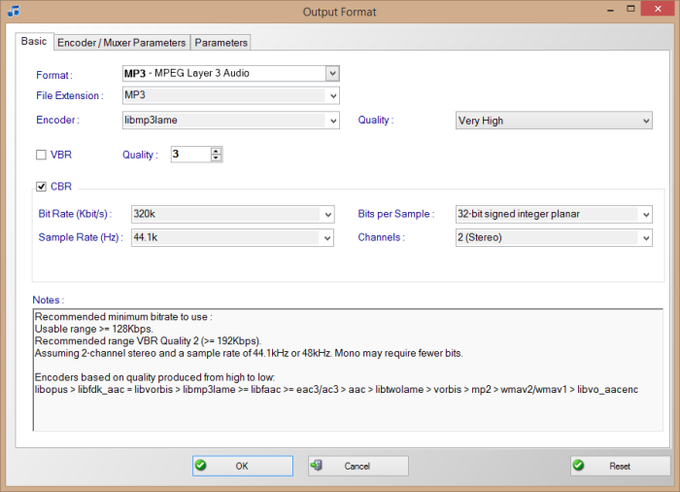Click the green check icon on Reset button

pyautogui.click(x=578, y=466)
